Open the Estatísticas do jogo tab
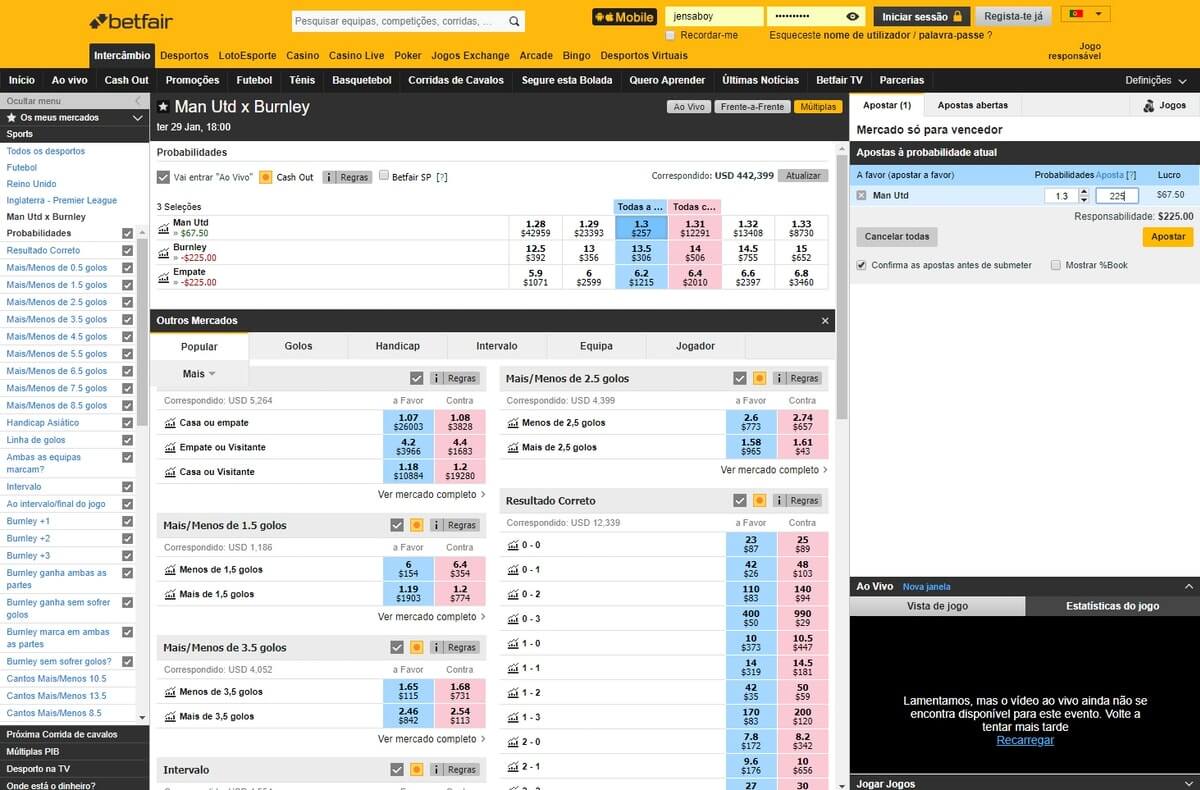Screen dimensions: 1200x790 click(1112, 606)
